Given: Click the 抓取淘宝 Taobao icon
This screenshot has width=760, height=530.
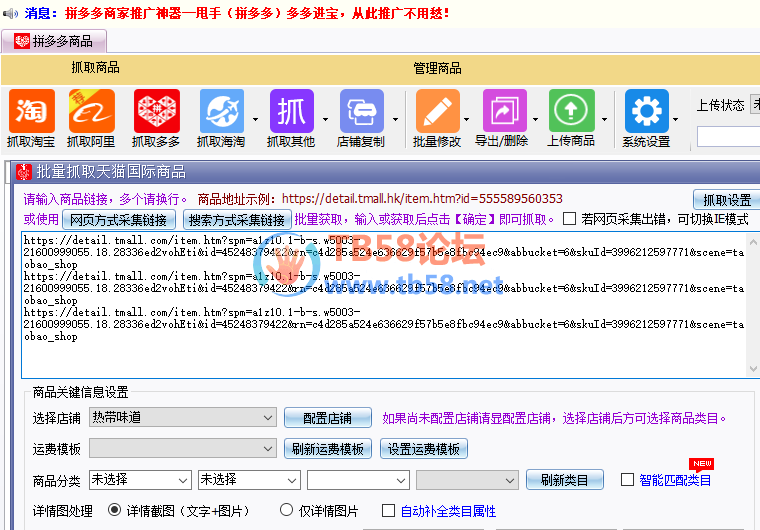Looking at the screenshot, I should (x=32, y=111).
